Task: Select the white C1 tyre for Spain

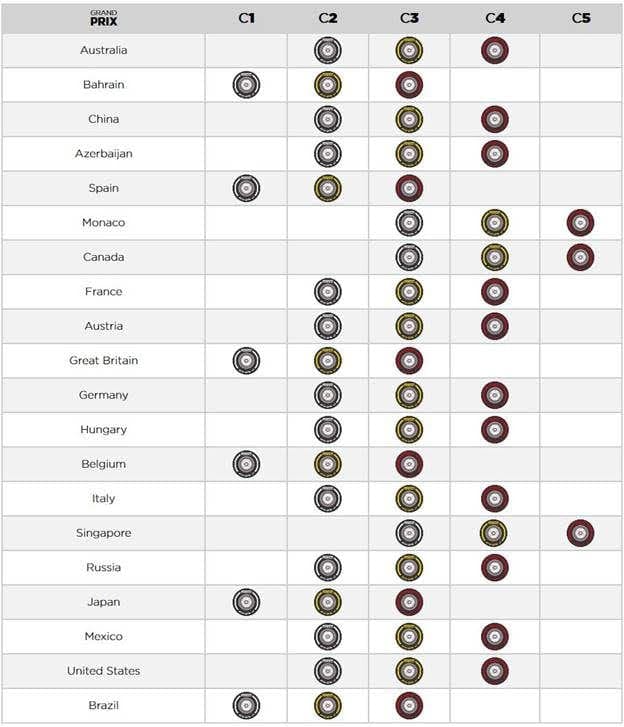Action: coord(246,188)
